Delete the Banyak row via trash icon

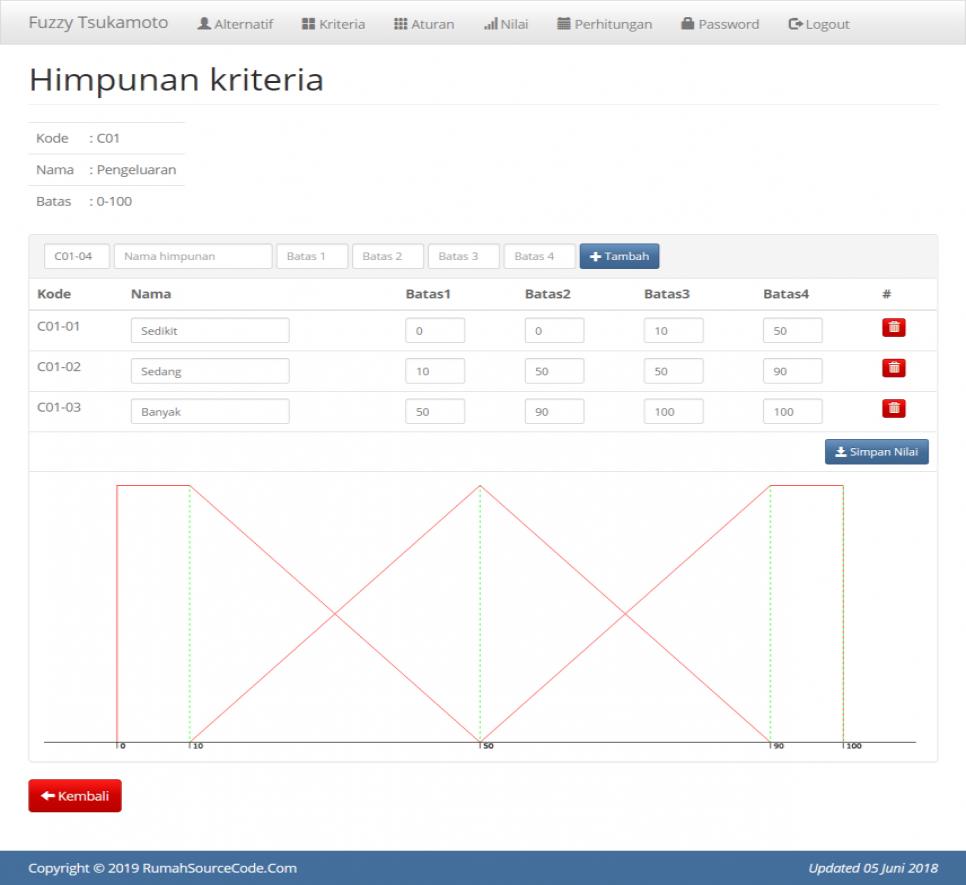pyautogui.click(x=893, y=408)
